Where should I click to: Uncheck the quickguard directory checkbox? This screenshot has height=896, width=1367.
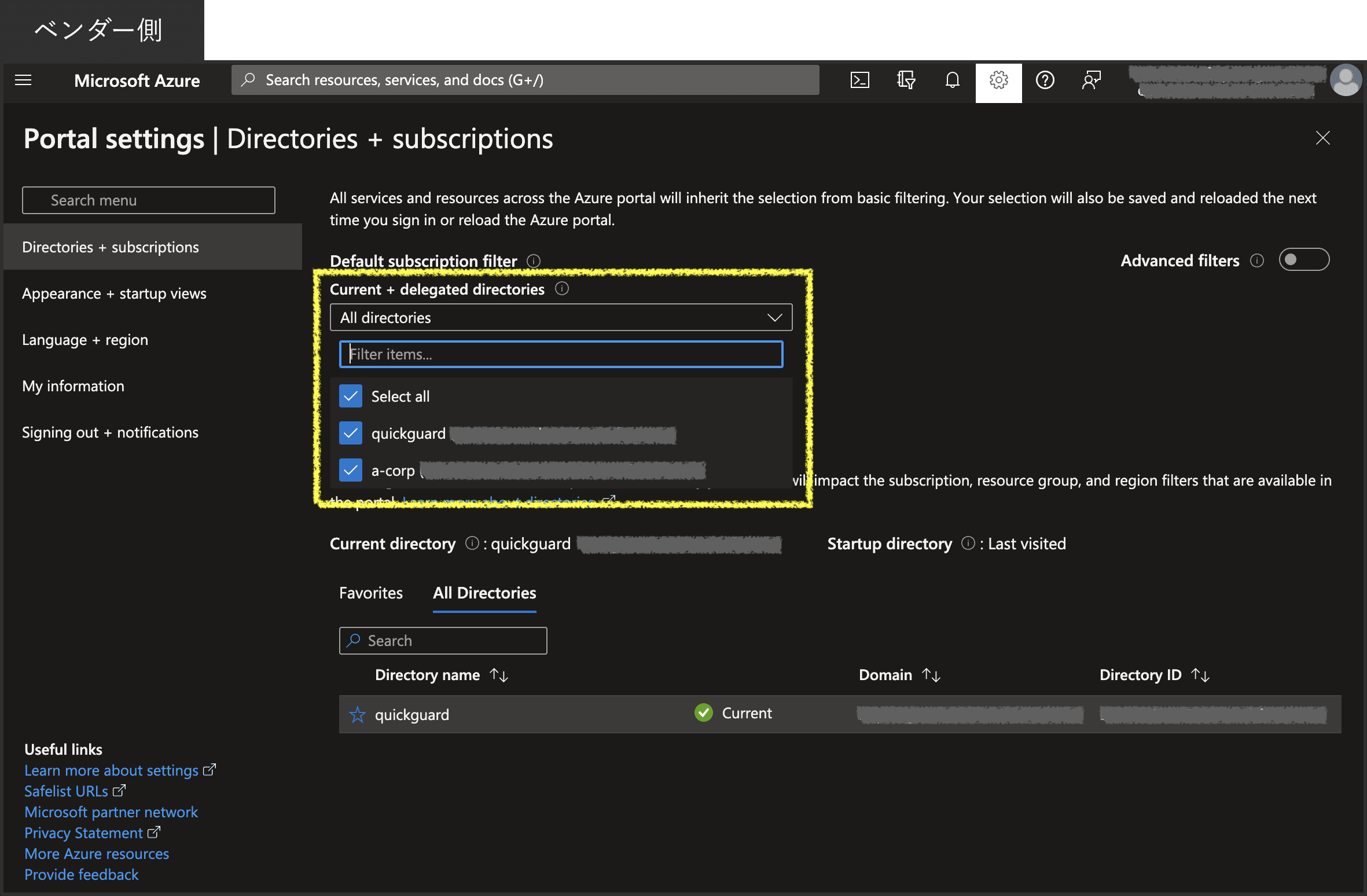click(x=350, y=433)
